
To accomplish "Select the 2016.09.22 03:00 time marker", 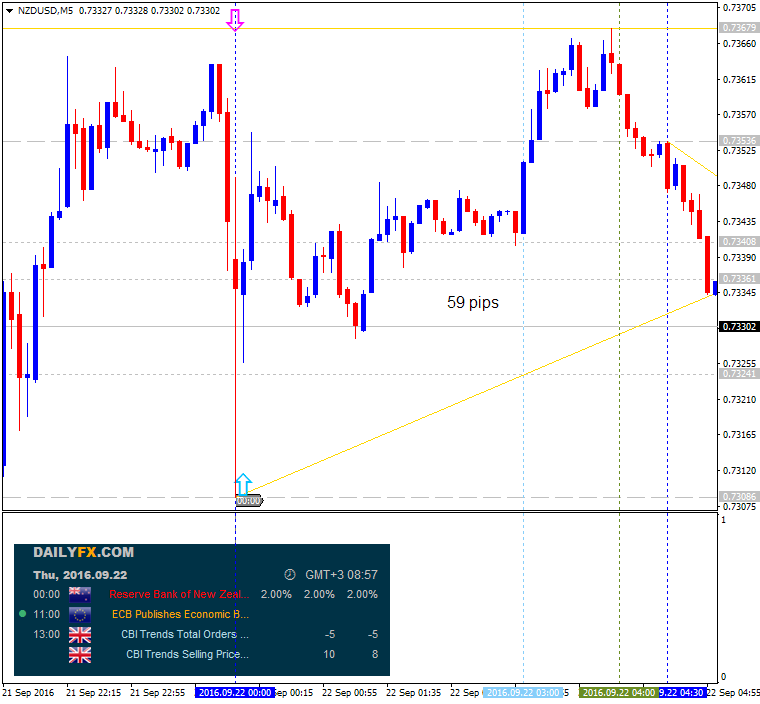I will point(523,693).
